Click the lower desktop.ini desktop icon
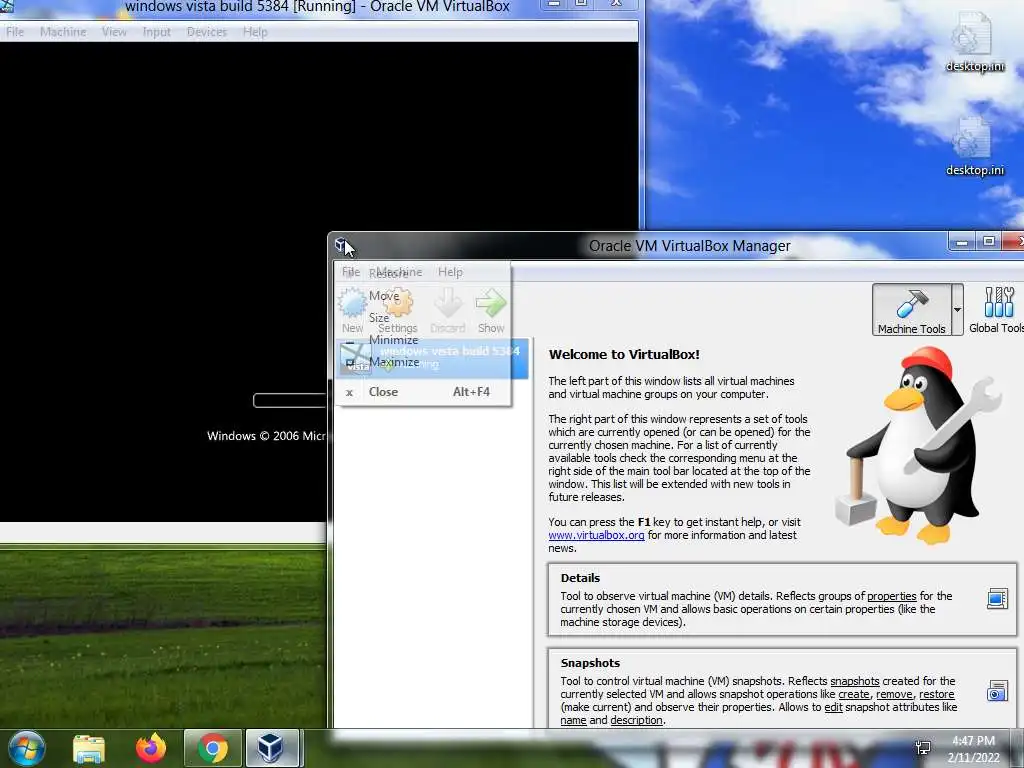Screen dimensions: 1024x768 tap(974, 146)
